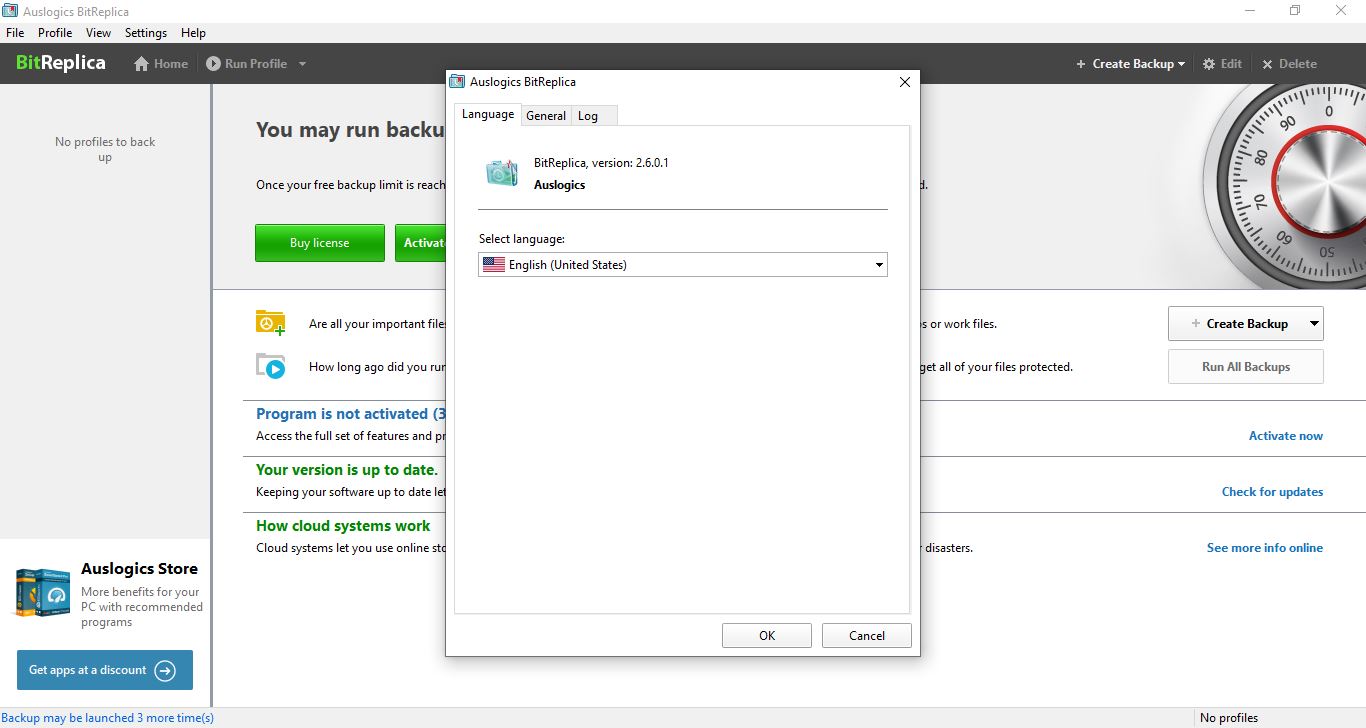Switch to the General tab

point(546,116)
